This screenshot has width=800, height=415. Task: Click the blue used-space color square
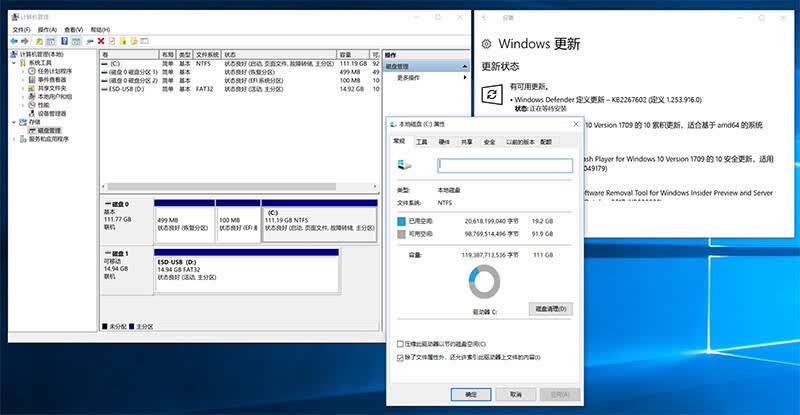click(x=401, y=221)
